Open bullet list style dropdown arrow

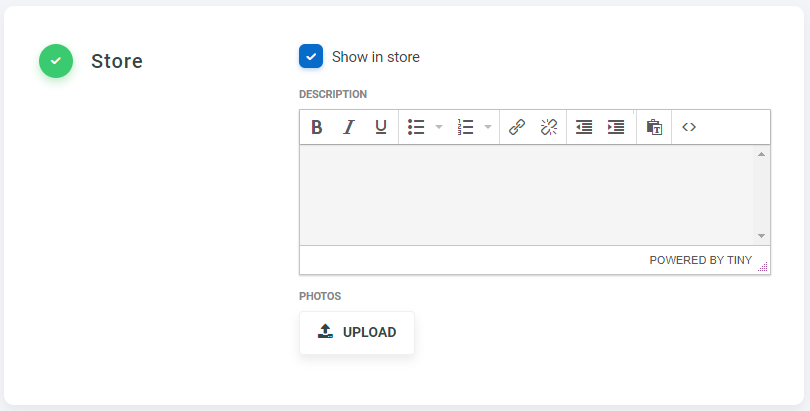pos(438,127)
